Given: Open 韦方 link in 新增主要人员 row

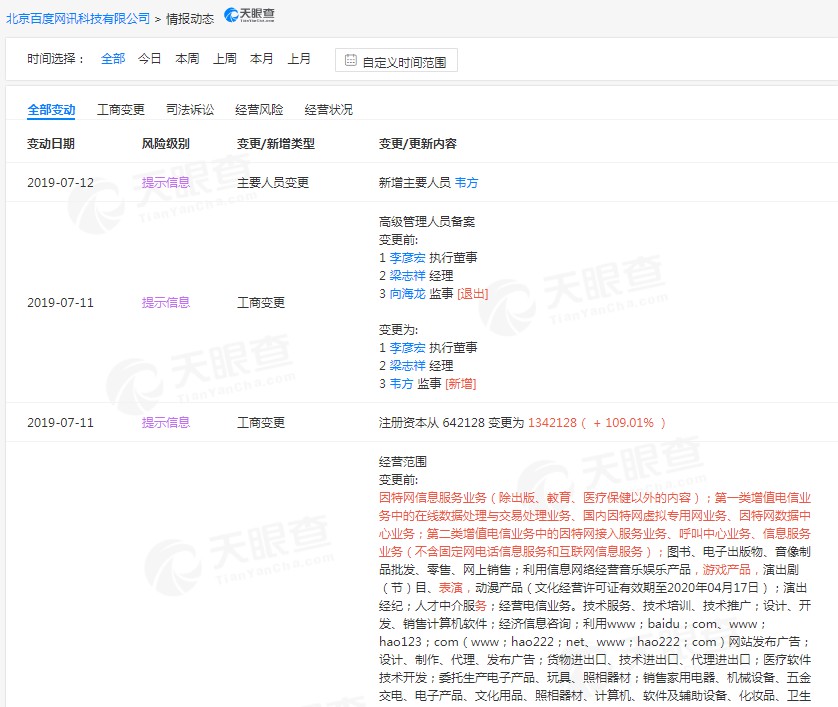Looking at the screenshot, I should (x=466, y=183).
